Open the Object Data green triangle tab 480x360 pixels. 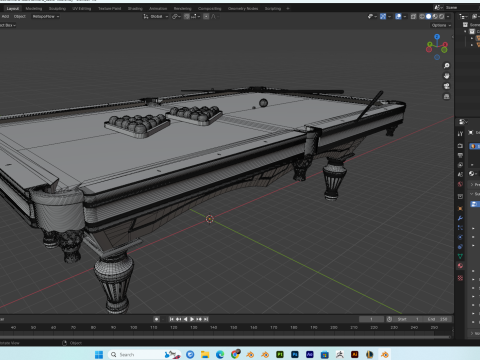click(x=460, y=256)
